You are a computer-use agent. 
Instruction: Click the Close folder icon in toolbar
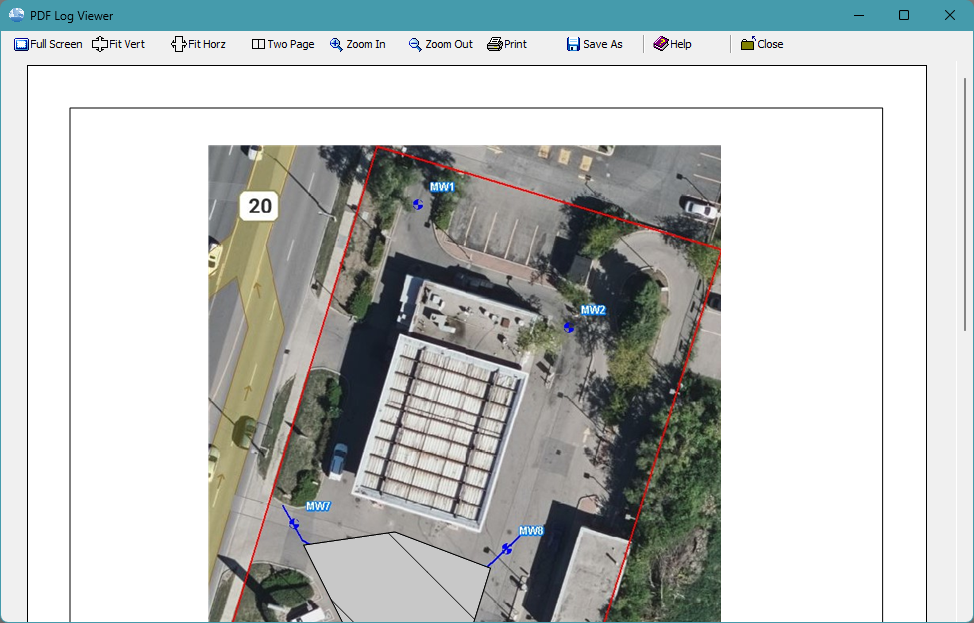click(x=748, y=44)
